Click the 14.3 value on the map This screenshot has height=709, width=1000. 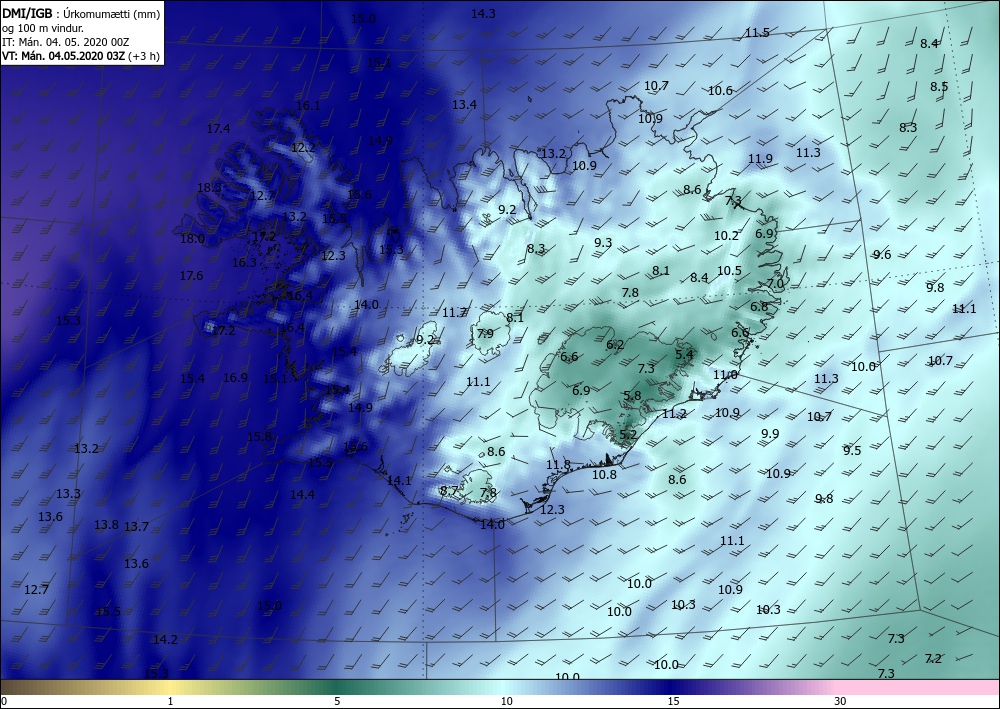(483, 13)
